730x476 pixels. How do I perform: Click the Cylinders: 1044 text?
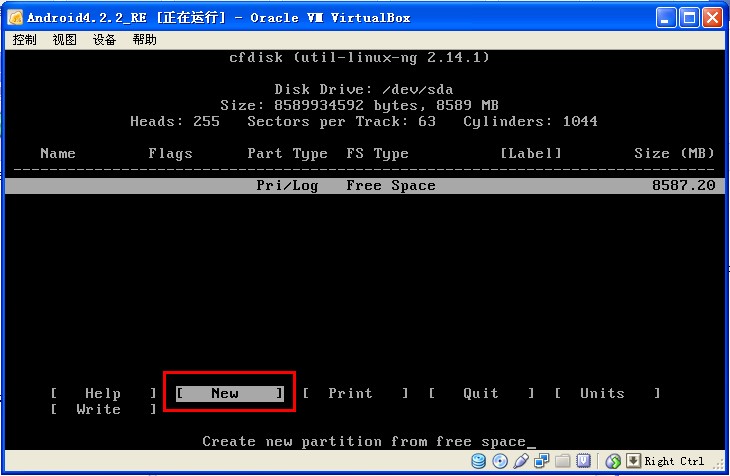[530, 122]
